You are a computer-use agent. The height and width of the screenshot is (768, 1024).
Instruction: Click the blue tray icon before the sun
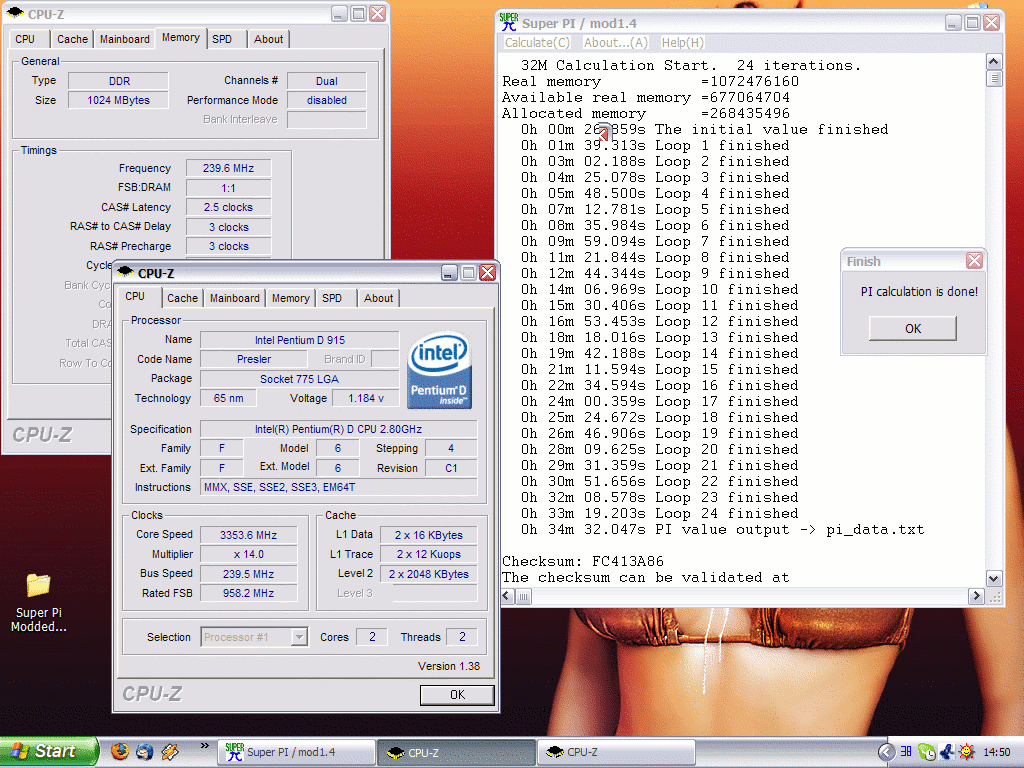pos(947,752)
